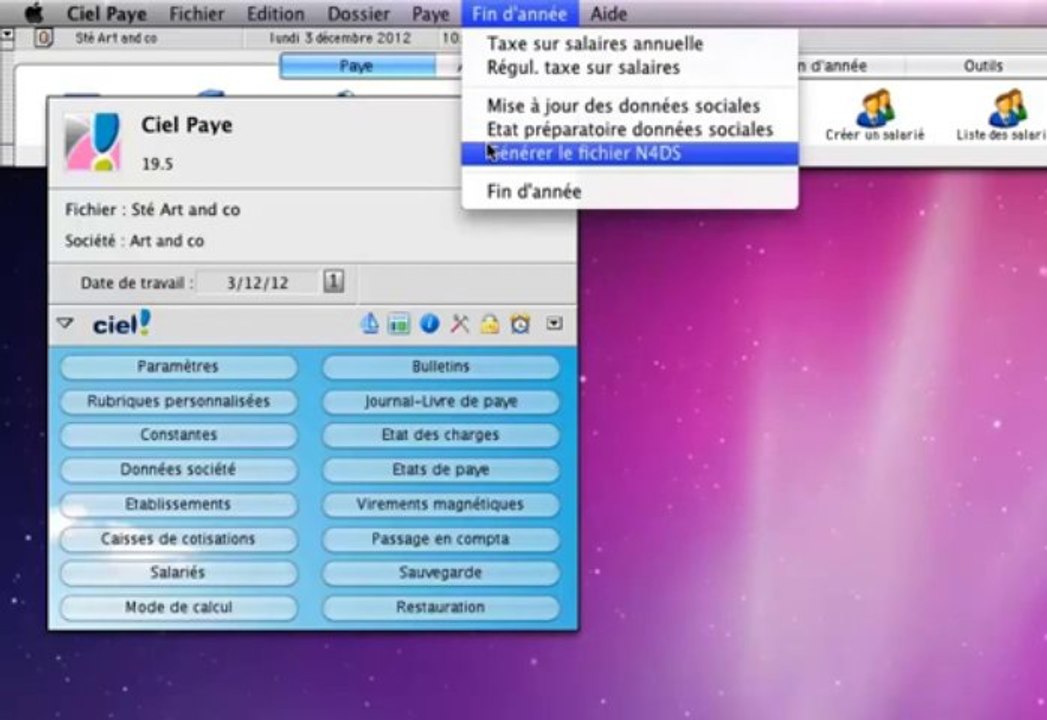Open the Edition menu
Viewport: 1047px width, 720px height.
(x=275, y=13)
